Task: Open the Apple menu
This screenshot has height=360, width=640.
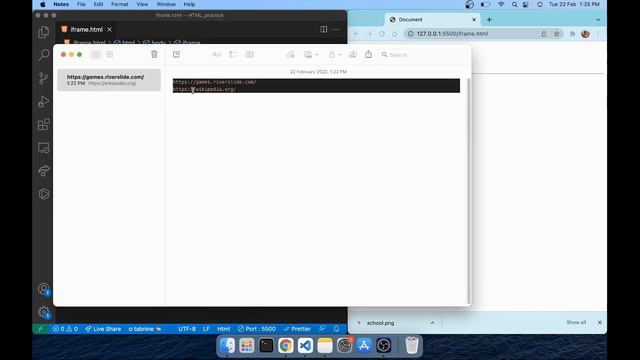Action: [x=42, y=4]
